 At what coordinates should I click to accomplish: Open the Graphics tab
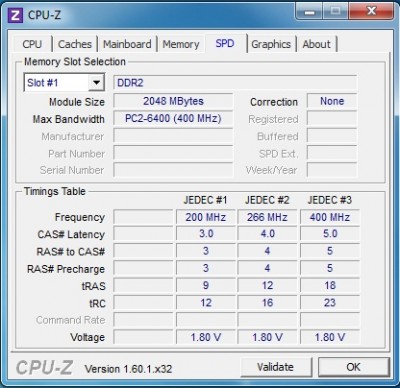pos(271,44)
